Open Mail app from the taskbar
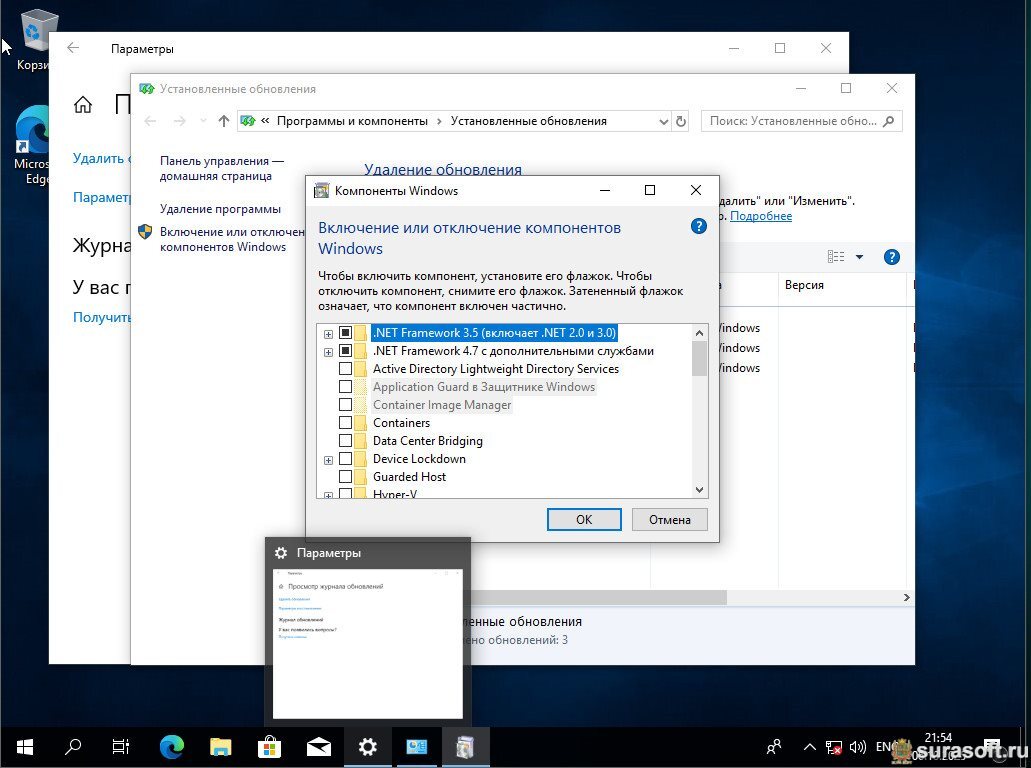Image resolution: width=1031 pixels, height=768 pixels. click(319, 746)
